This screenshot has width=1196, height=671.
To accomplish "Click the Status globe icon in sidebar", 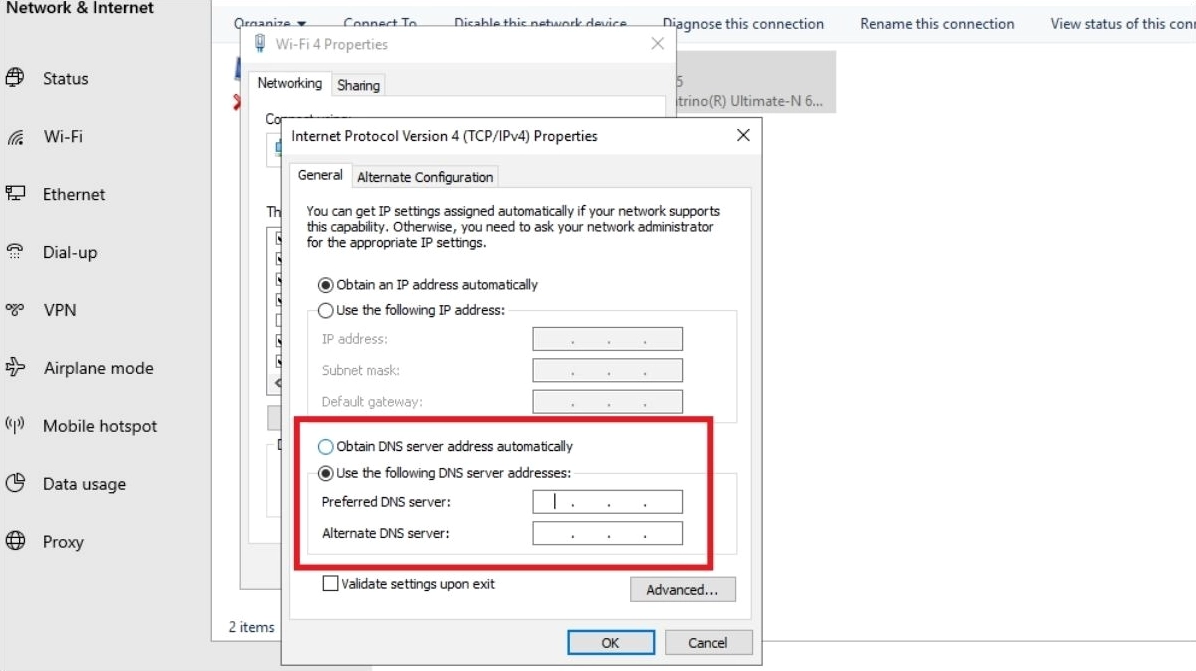I will pos(15,78).
